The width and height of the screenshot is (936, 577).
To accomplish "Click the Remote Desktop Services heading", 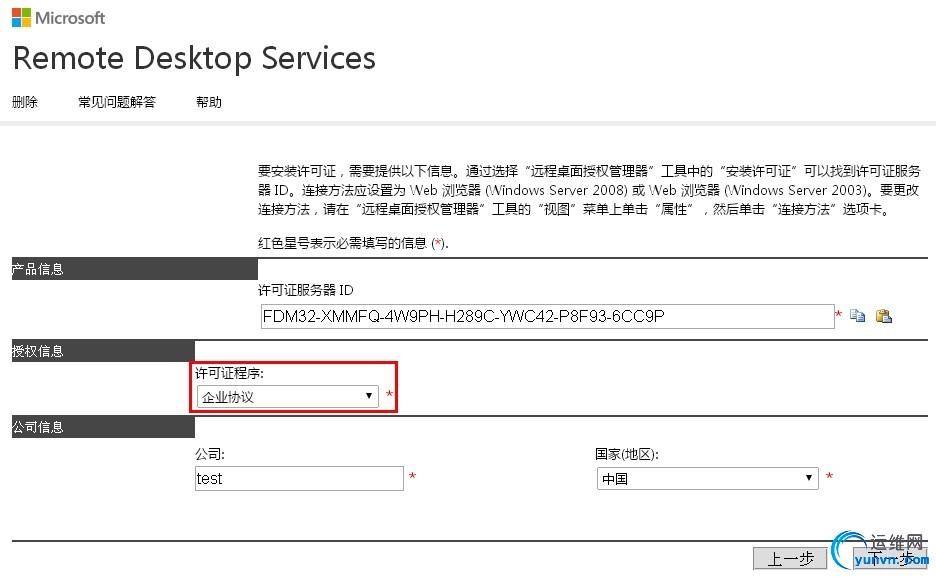I will pyautogui.click(x=194, y=58).
